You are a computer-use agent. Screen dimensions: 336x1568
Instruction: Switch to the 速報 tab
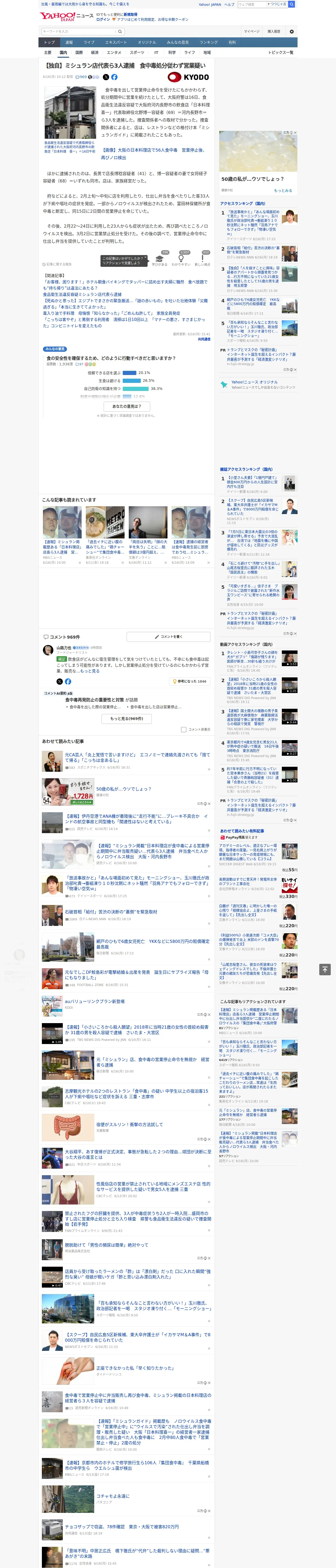(69, 43)
